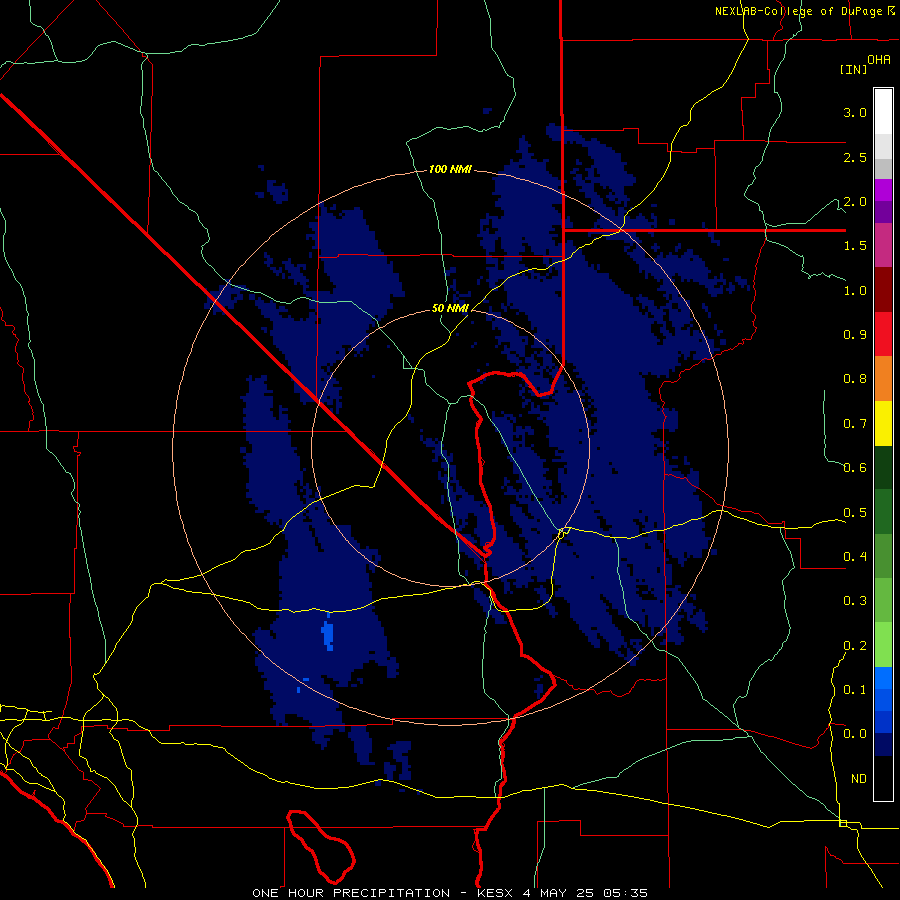
Task: Click the 0.7 legend value
Action: tap(855, 424)
